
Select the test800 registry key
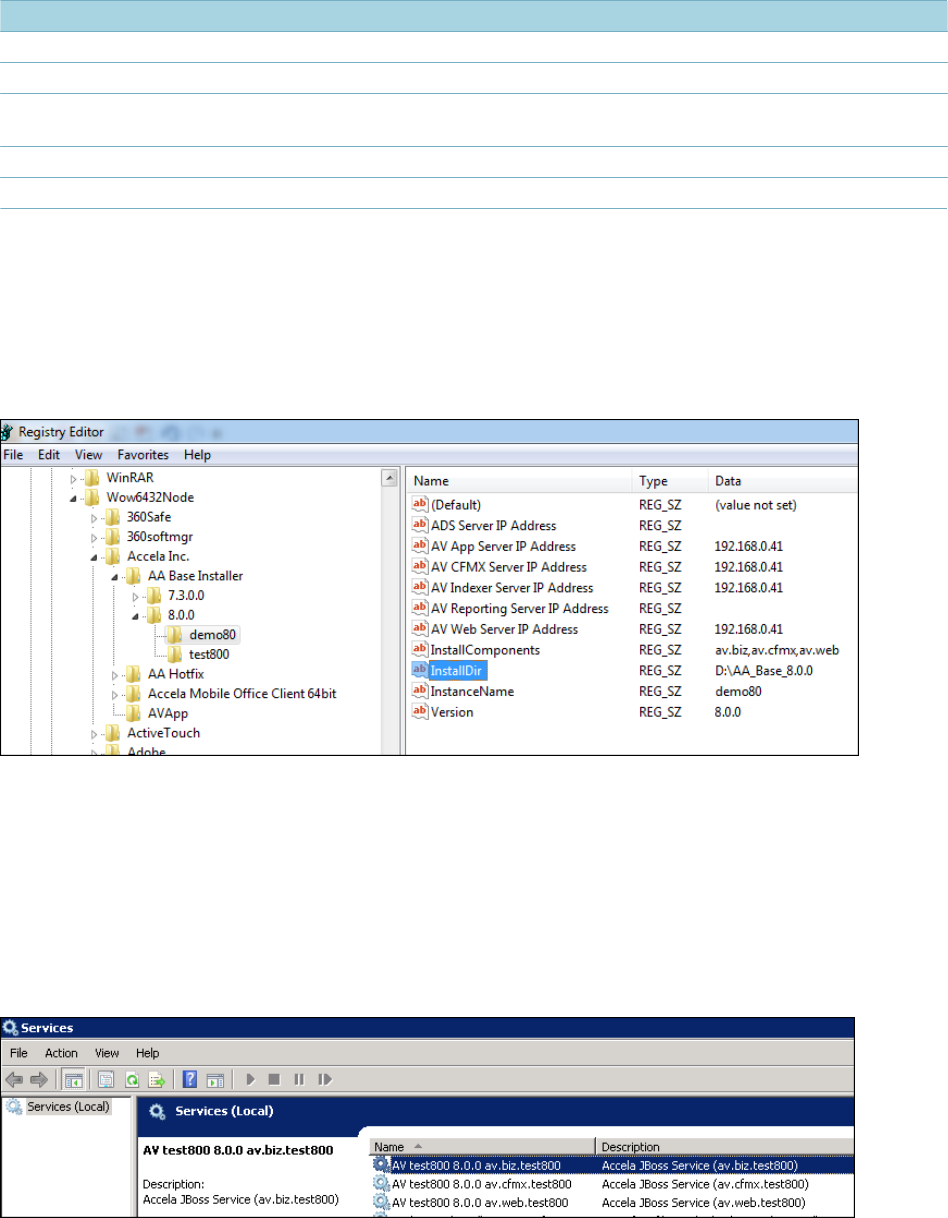click(209, 654)
